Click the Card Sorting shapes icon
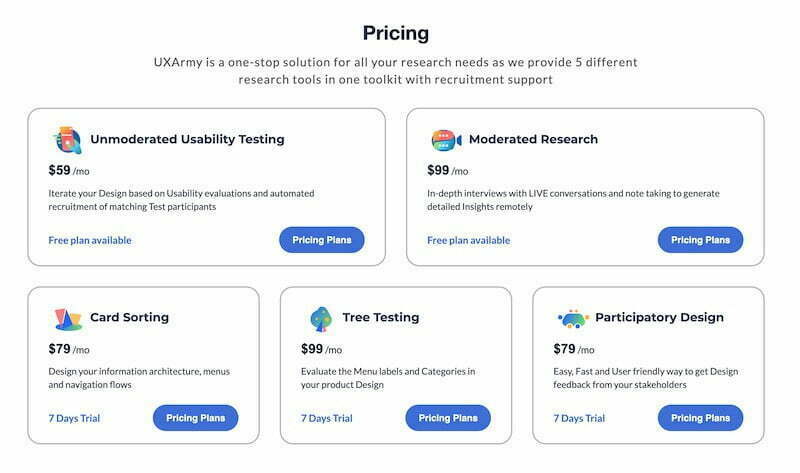 (68, 319)
